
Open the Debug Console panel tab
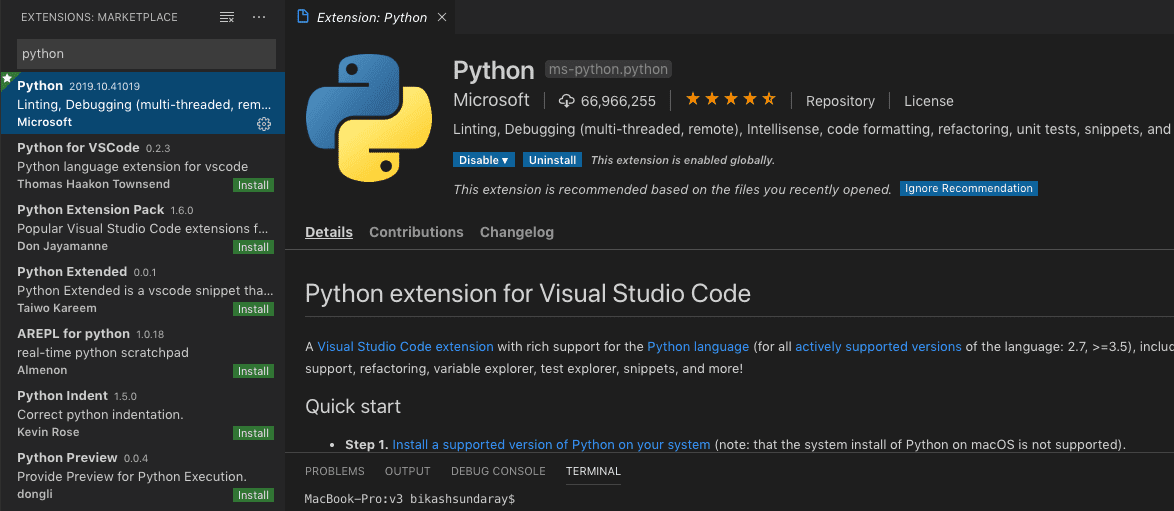498,471
